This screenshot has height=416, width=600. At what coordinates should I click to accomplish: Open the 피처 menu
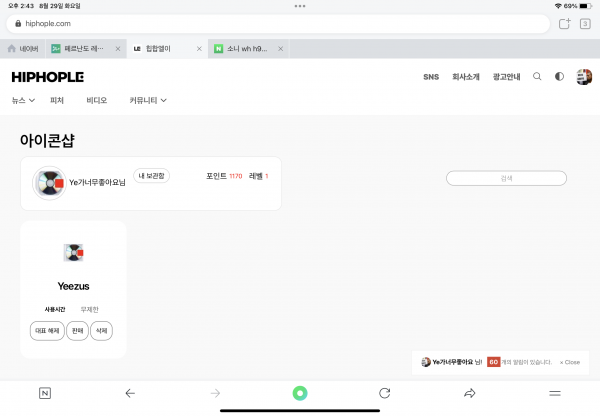point(57,100)
